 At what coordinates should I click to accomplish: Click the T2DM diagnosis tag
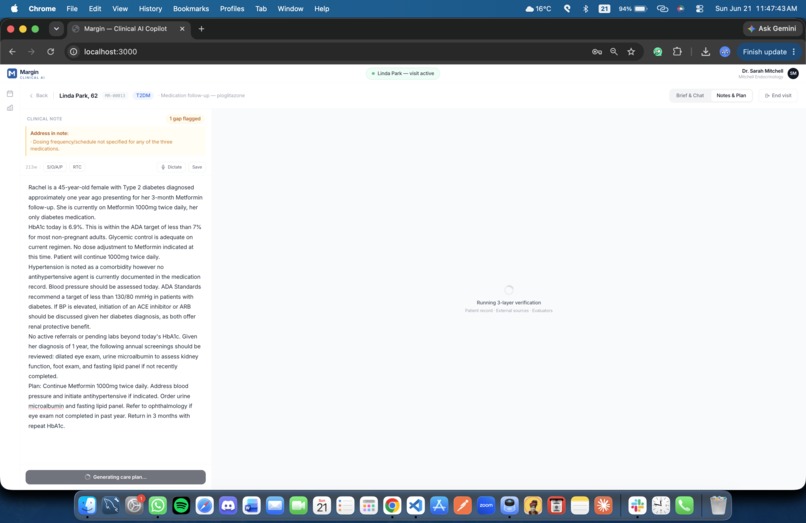pyautogui.click(x=143, y=96)
